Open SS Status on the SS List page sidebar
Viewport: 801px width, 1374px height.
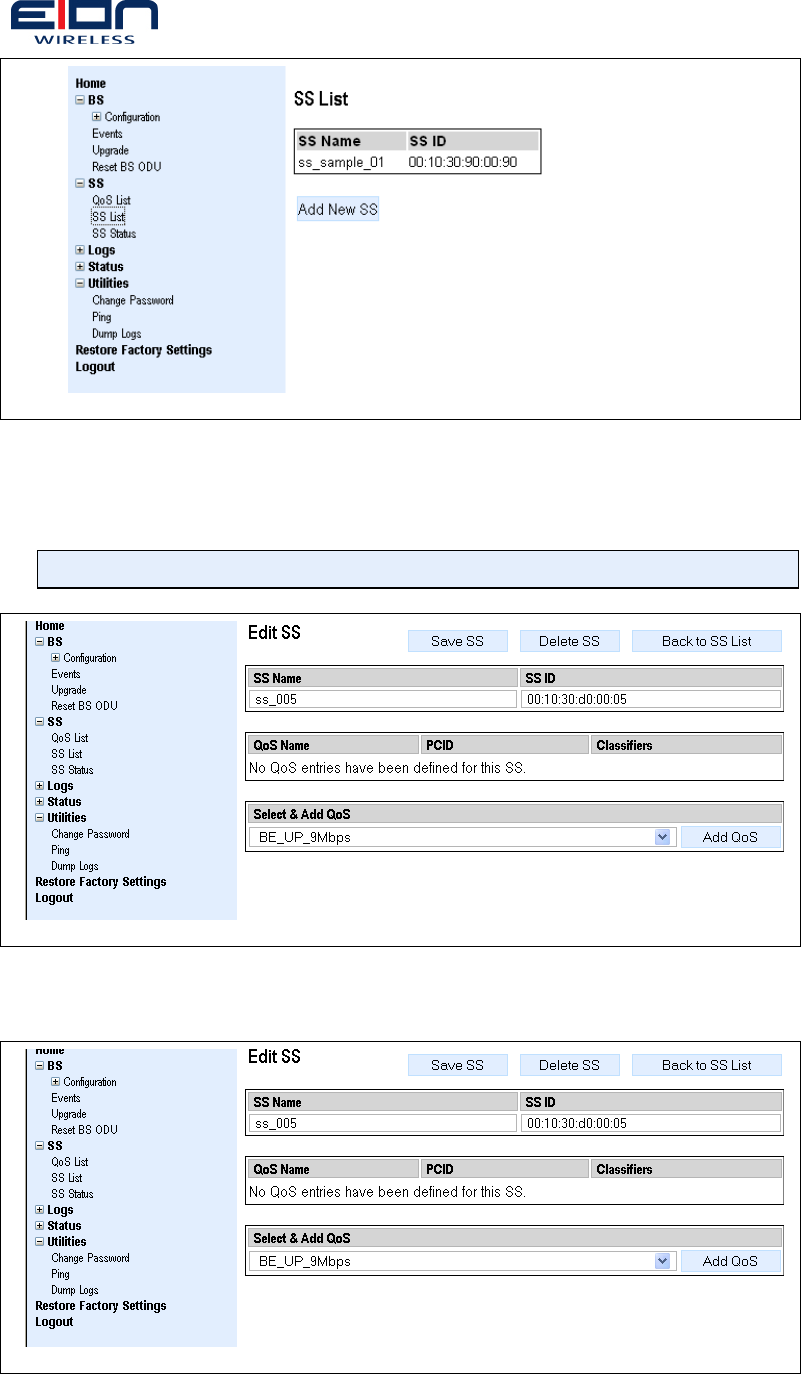(114, 234)
